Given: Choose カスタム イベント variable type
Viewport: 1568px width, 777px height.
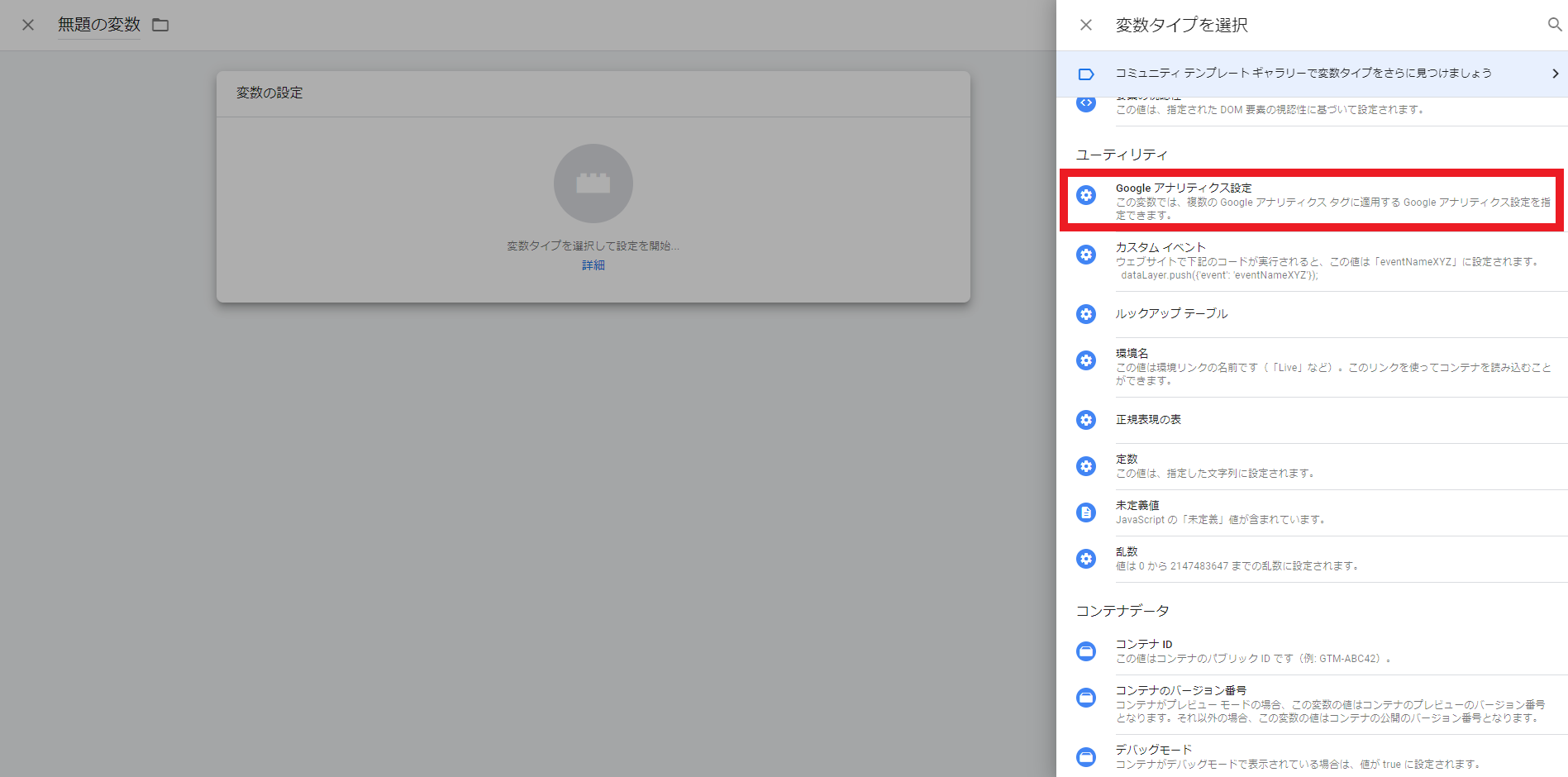Looking at the screenshot, I should coord(1312,261).
